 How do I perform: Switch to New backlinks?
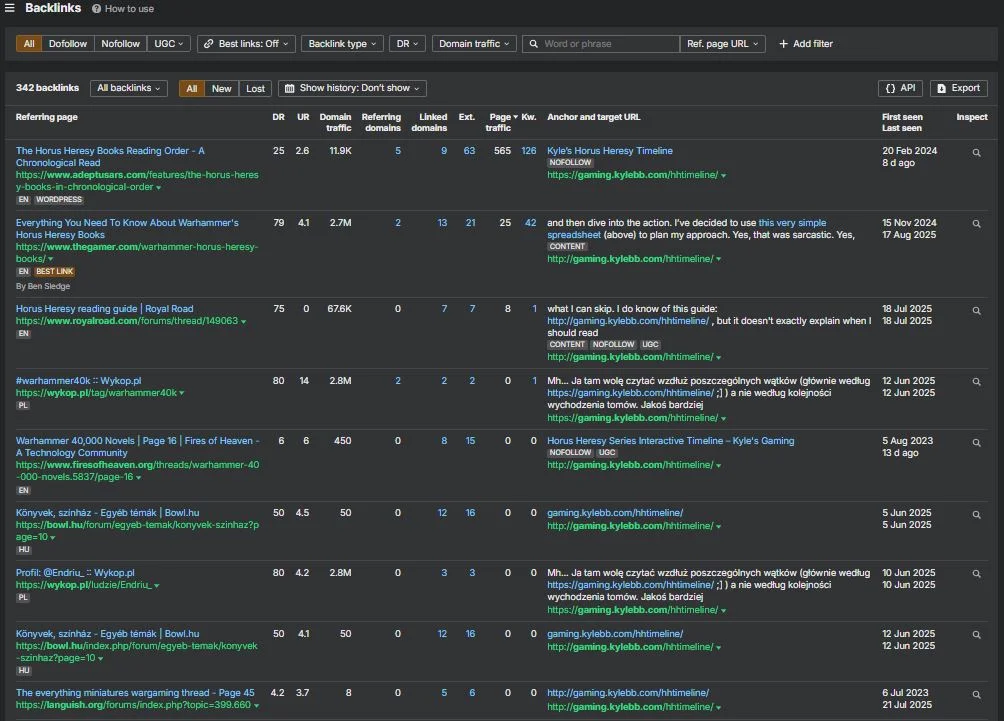(x=222, y=88)
